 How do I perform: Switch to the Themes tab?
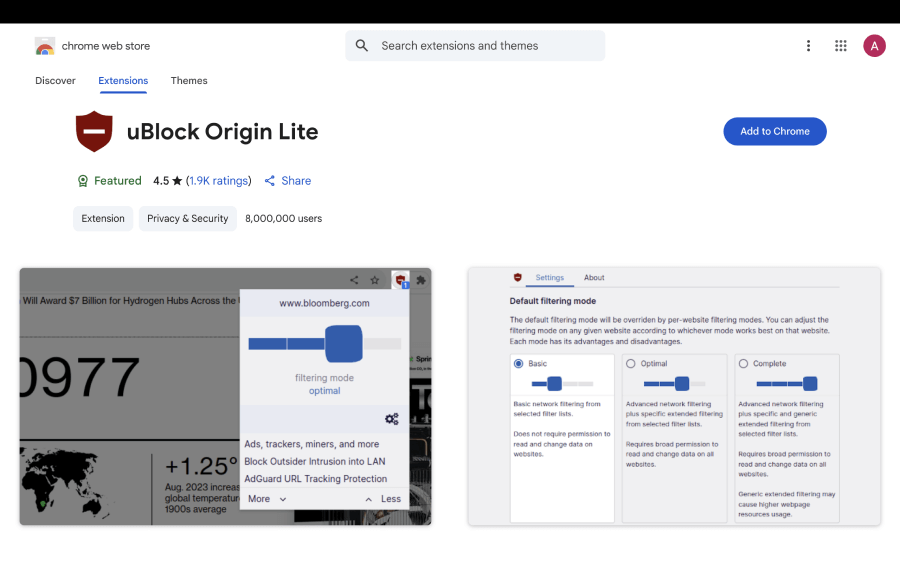point(189,81)
